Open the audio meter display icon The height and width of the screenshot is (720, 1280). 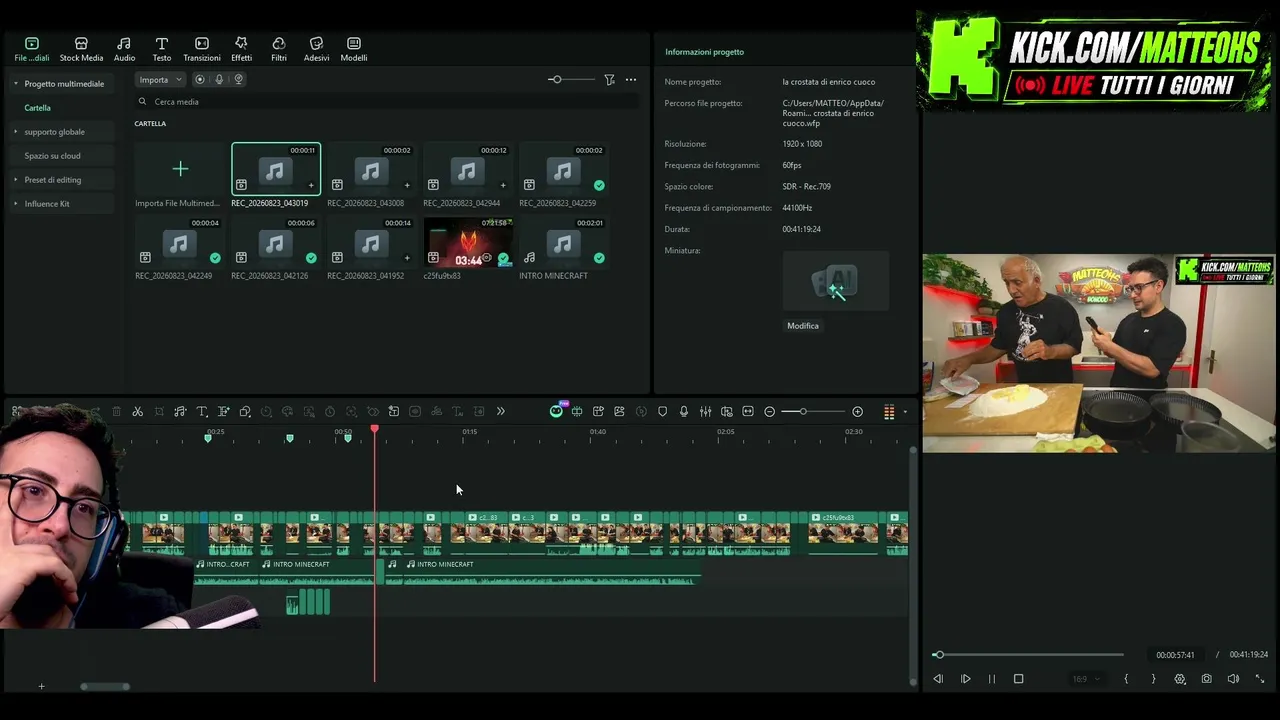pos(888,412)
